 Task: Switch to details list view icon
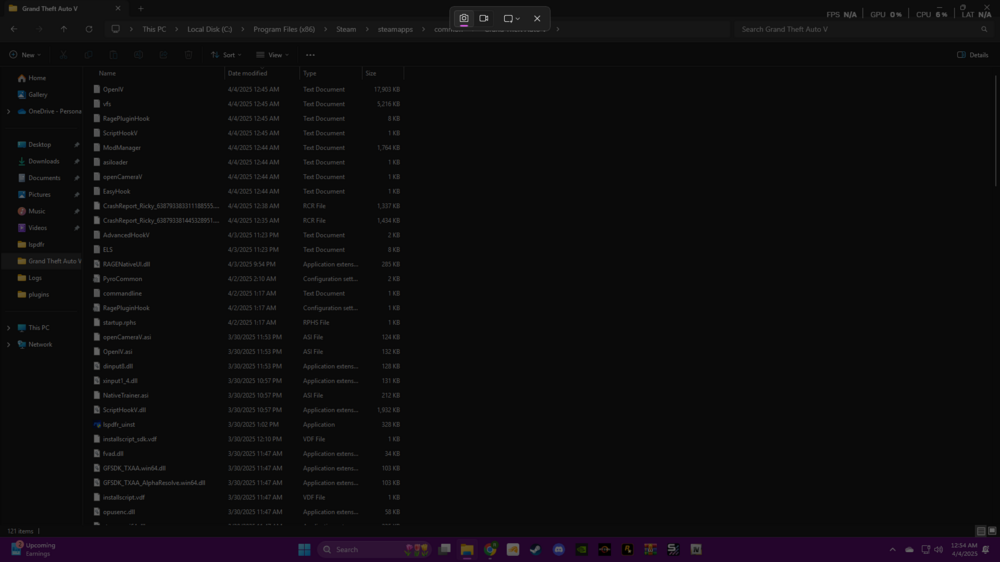[x=981, y=531]
